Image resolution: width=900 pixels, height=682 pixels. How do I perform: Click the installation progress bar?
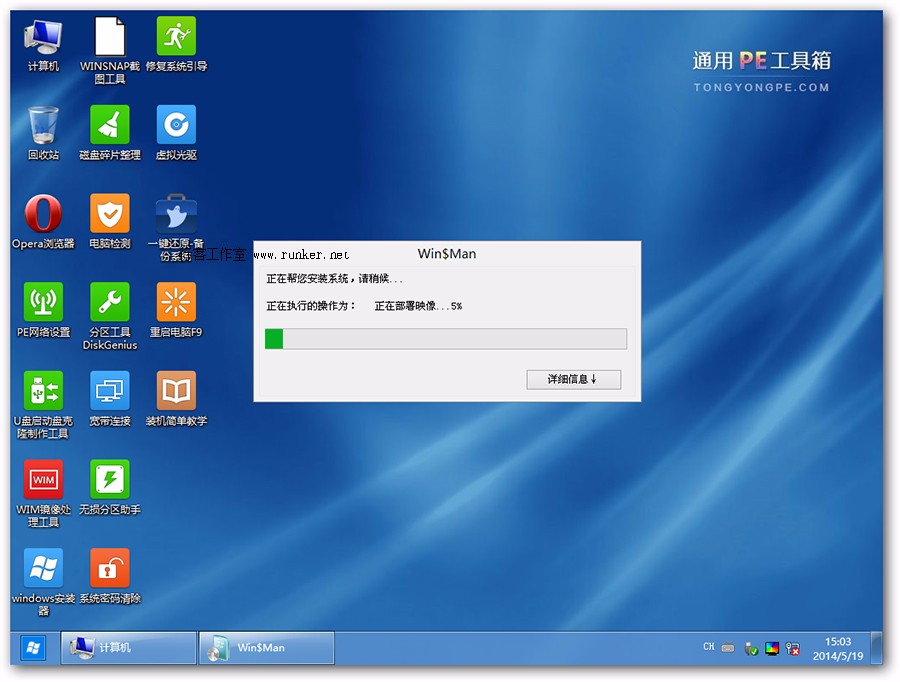445,339
